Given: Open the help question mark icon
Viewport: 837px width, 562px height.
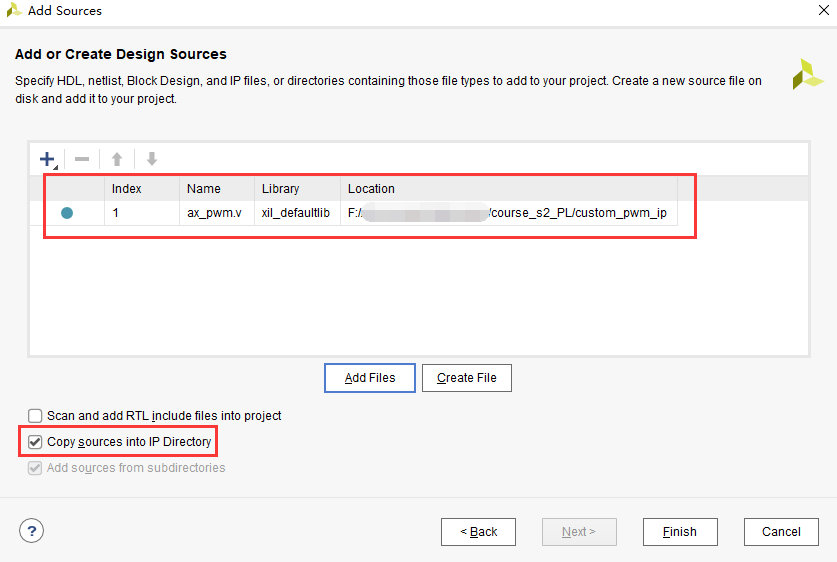Looking at the screenshot, I should coord(31,531).
